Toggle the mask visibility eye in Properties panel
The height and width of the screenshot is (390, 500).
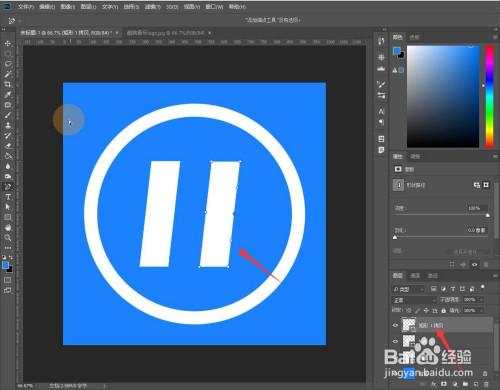[474, 264]
